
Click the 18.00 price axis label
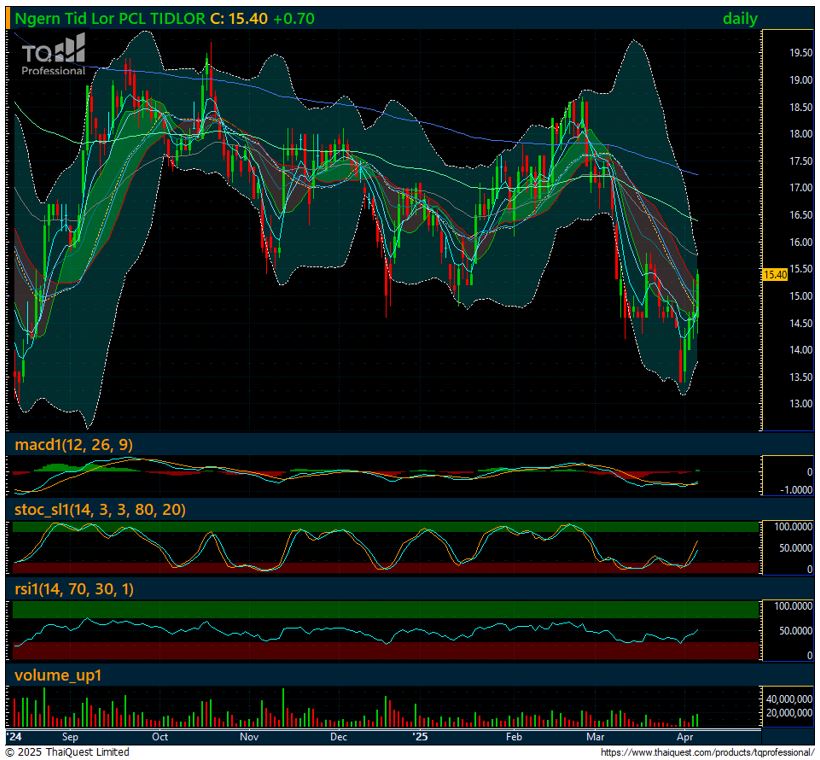click(801, 134)
